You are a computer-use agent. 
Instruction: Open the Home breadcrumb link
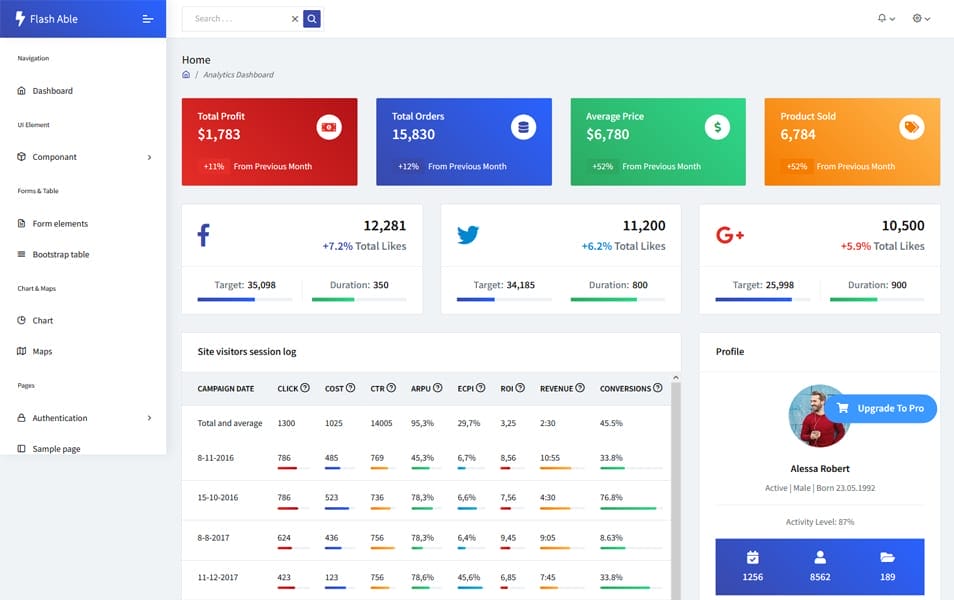tap(184, 74)
